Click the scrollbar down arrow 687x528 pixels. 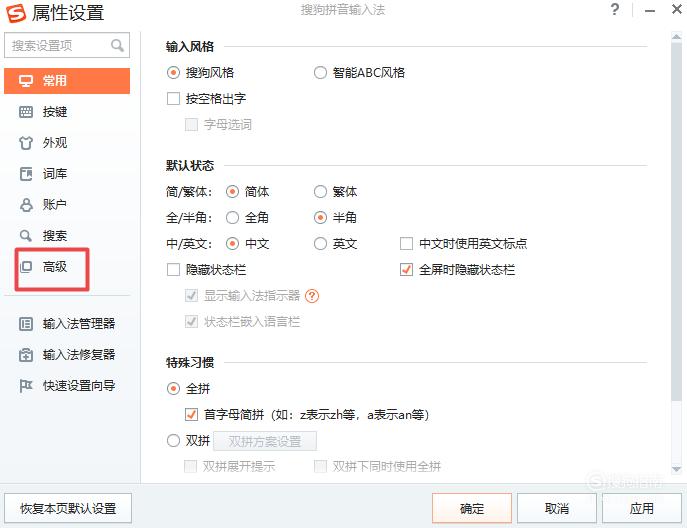676,469
